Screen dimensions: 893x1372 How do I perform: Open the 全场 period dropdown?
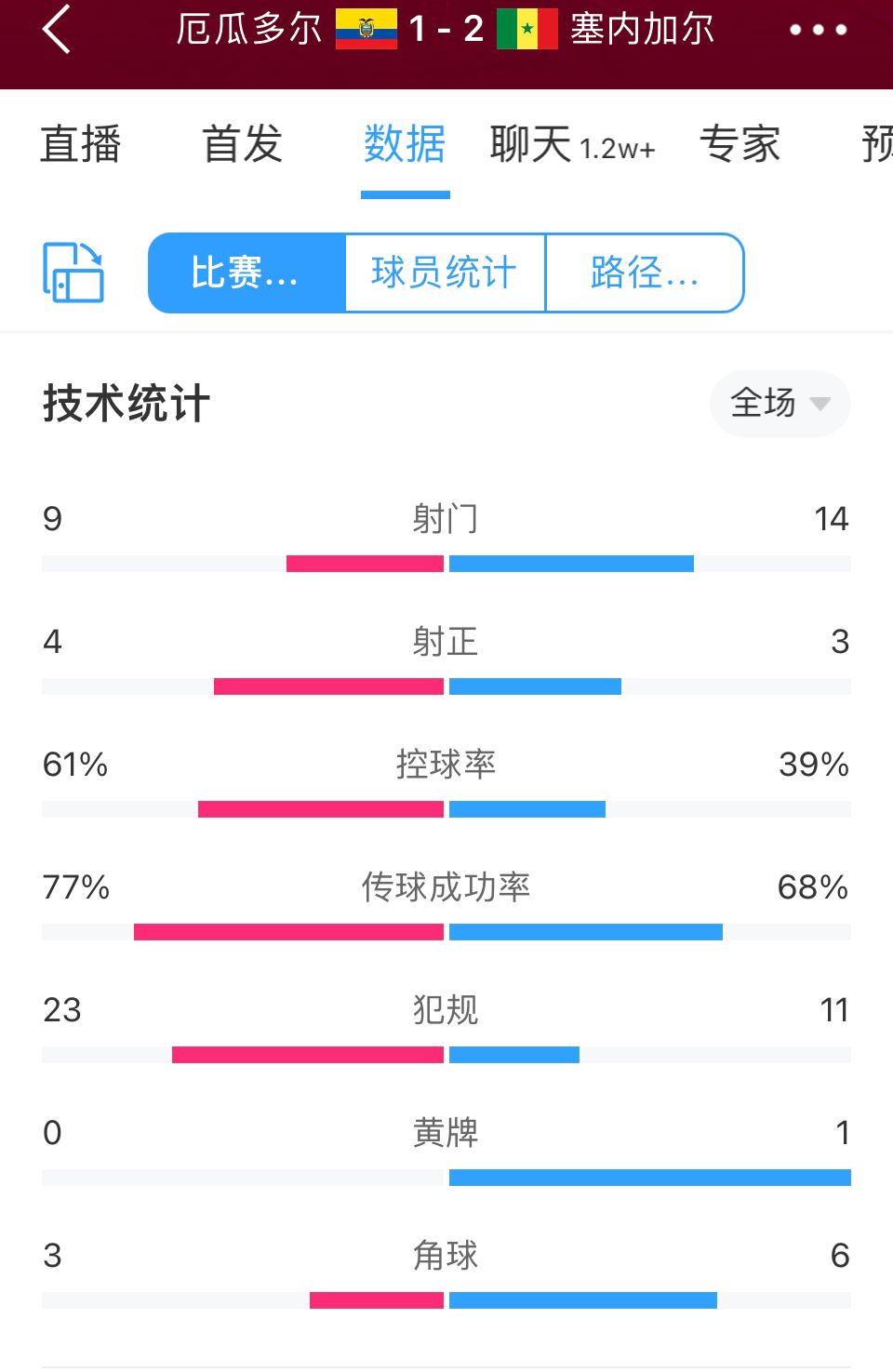coord(780,404)
